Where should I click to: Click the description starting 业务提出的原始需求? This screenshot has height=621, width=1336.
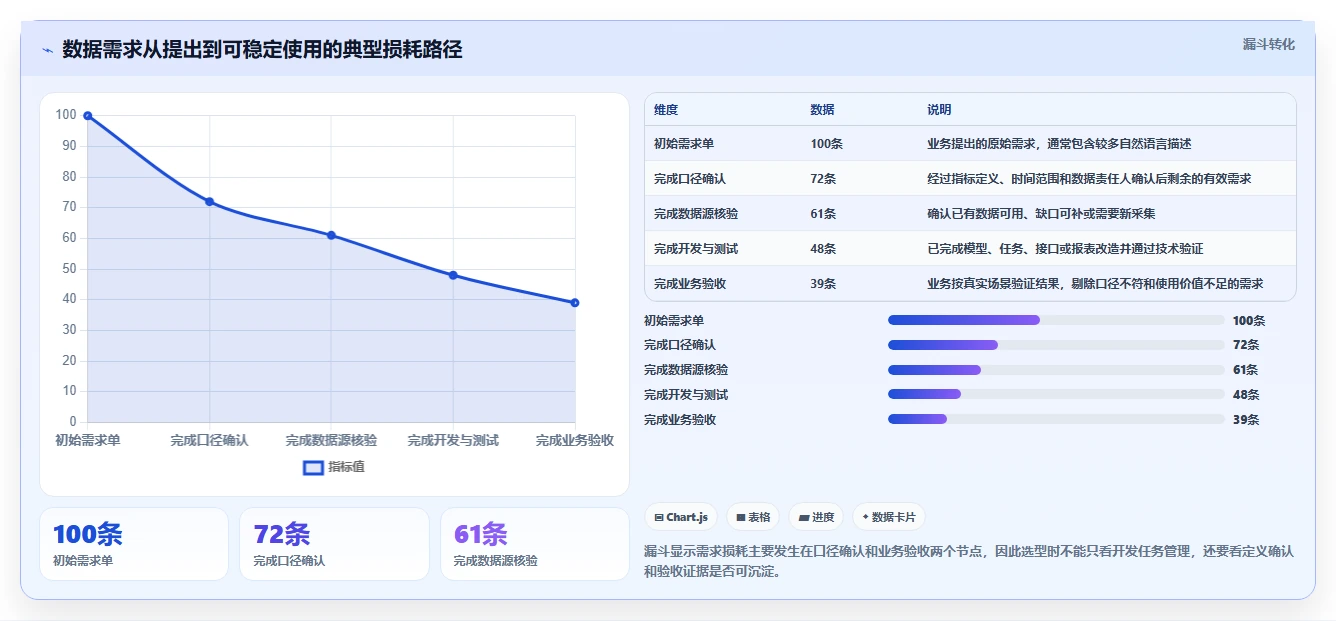[x=1059, y=144]
